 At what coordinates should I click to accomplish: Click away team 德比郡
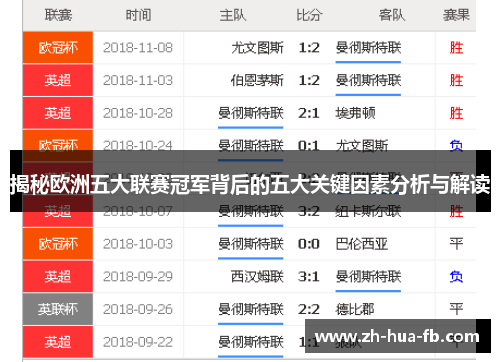point(355,310)
